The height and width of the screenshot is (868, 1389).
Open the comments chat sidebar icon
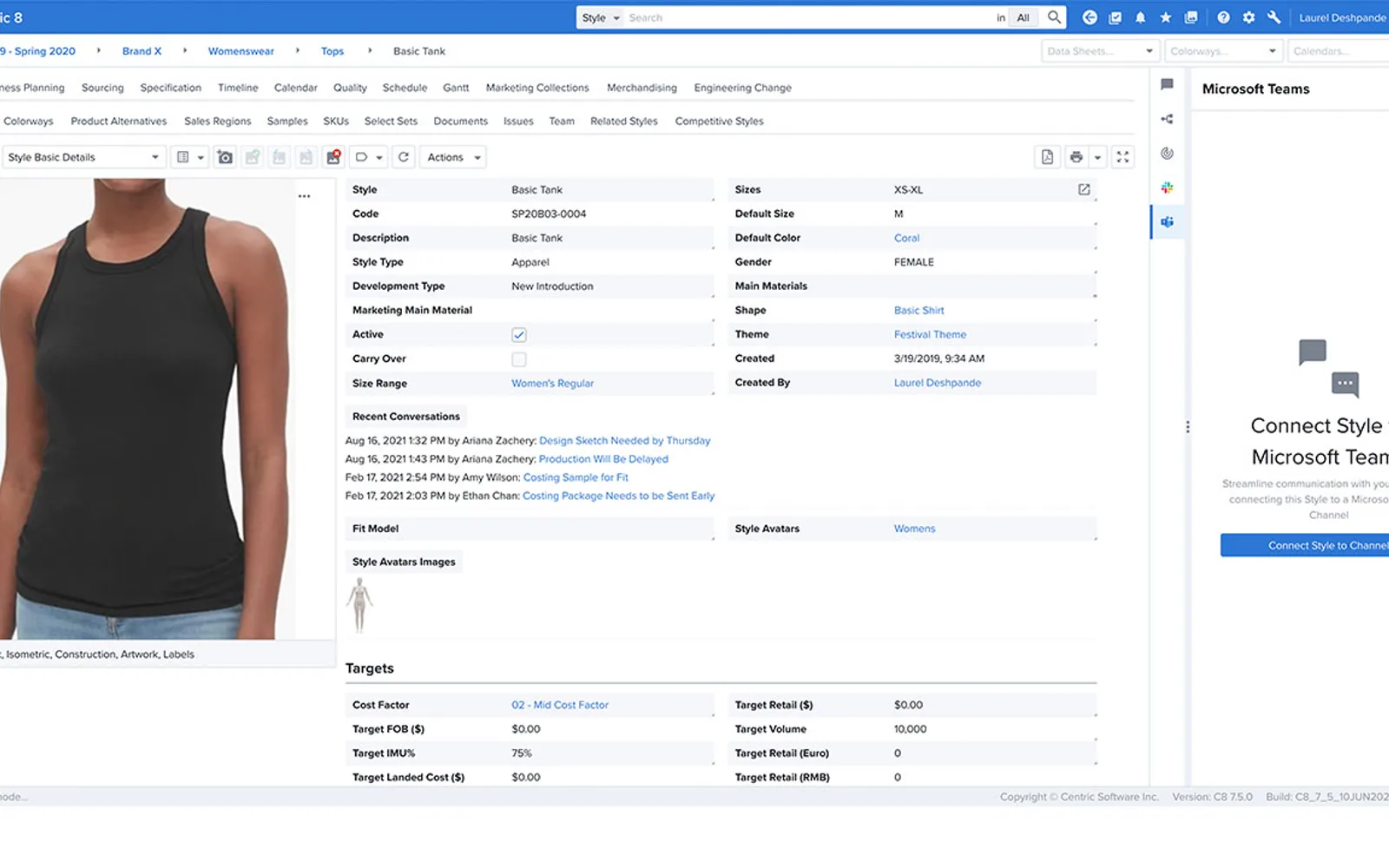click(1167, 84)
